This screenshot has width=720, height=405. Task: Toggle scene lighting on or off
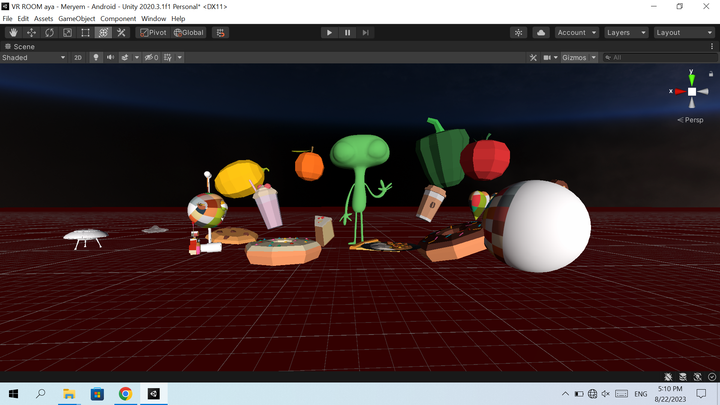click(96, 57)
